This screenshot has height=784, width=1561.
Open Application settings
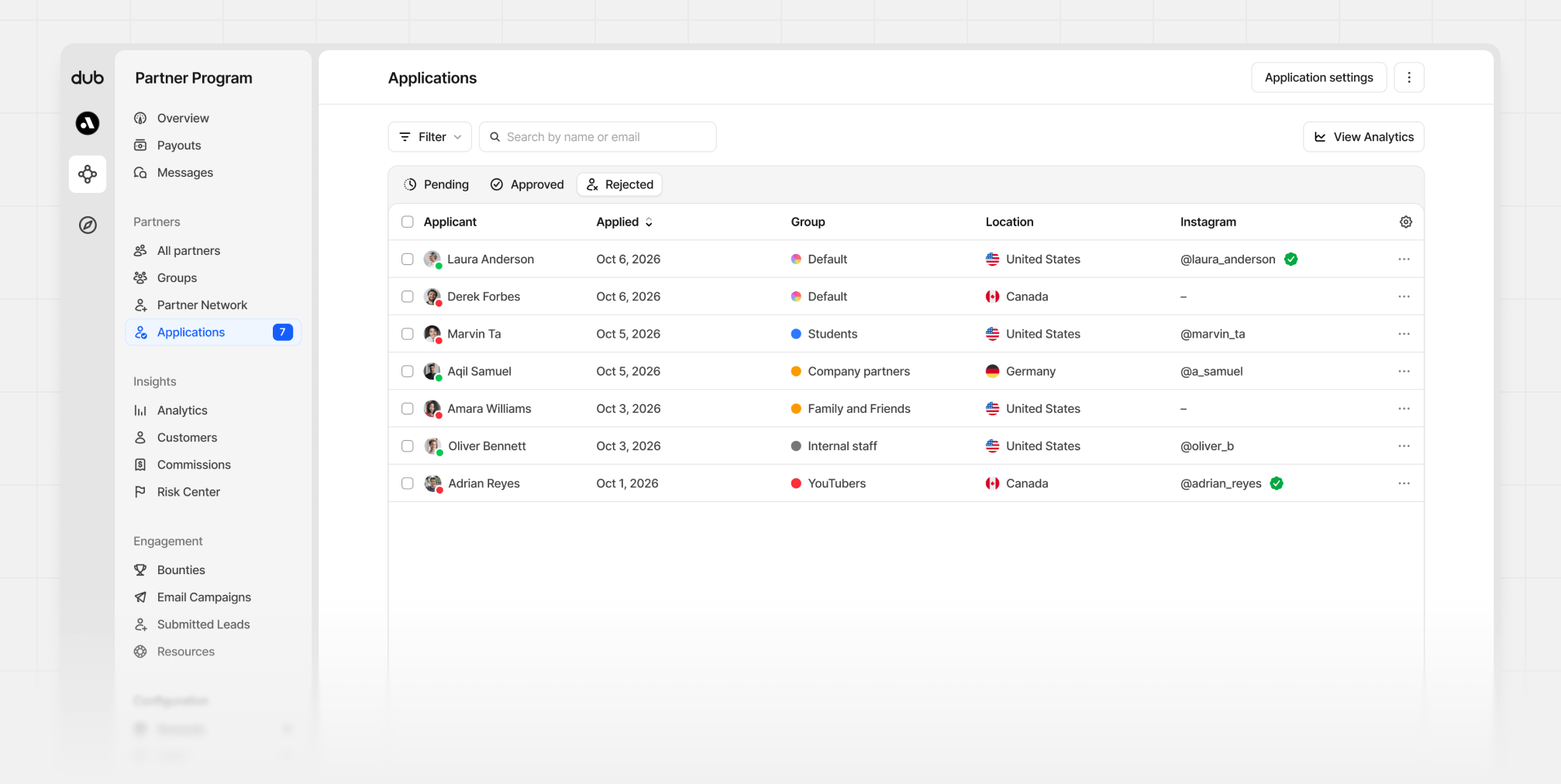click(x=1318, y=77)
